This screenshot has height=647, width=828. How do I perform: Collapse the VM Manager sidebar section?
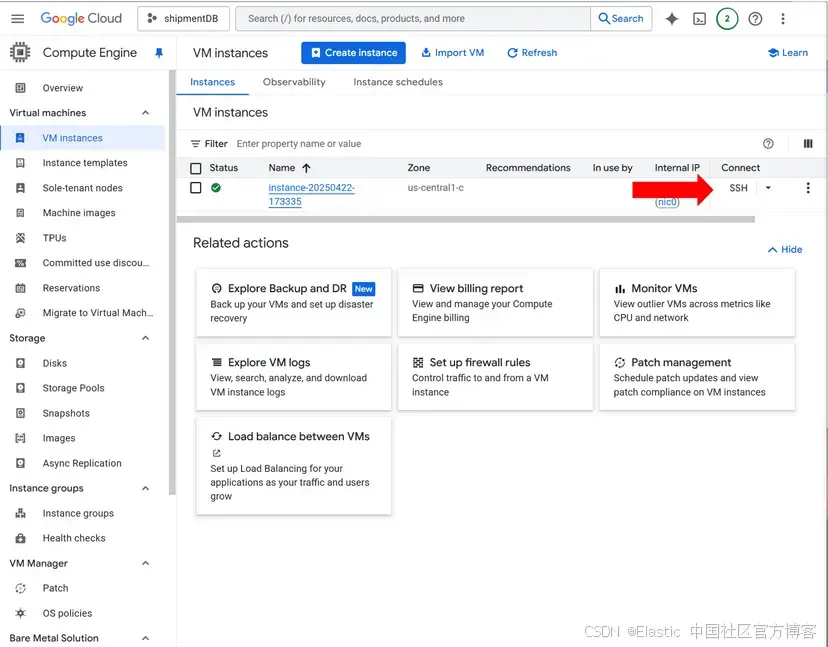point(146,563)
